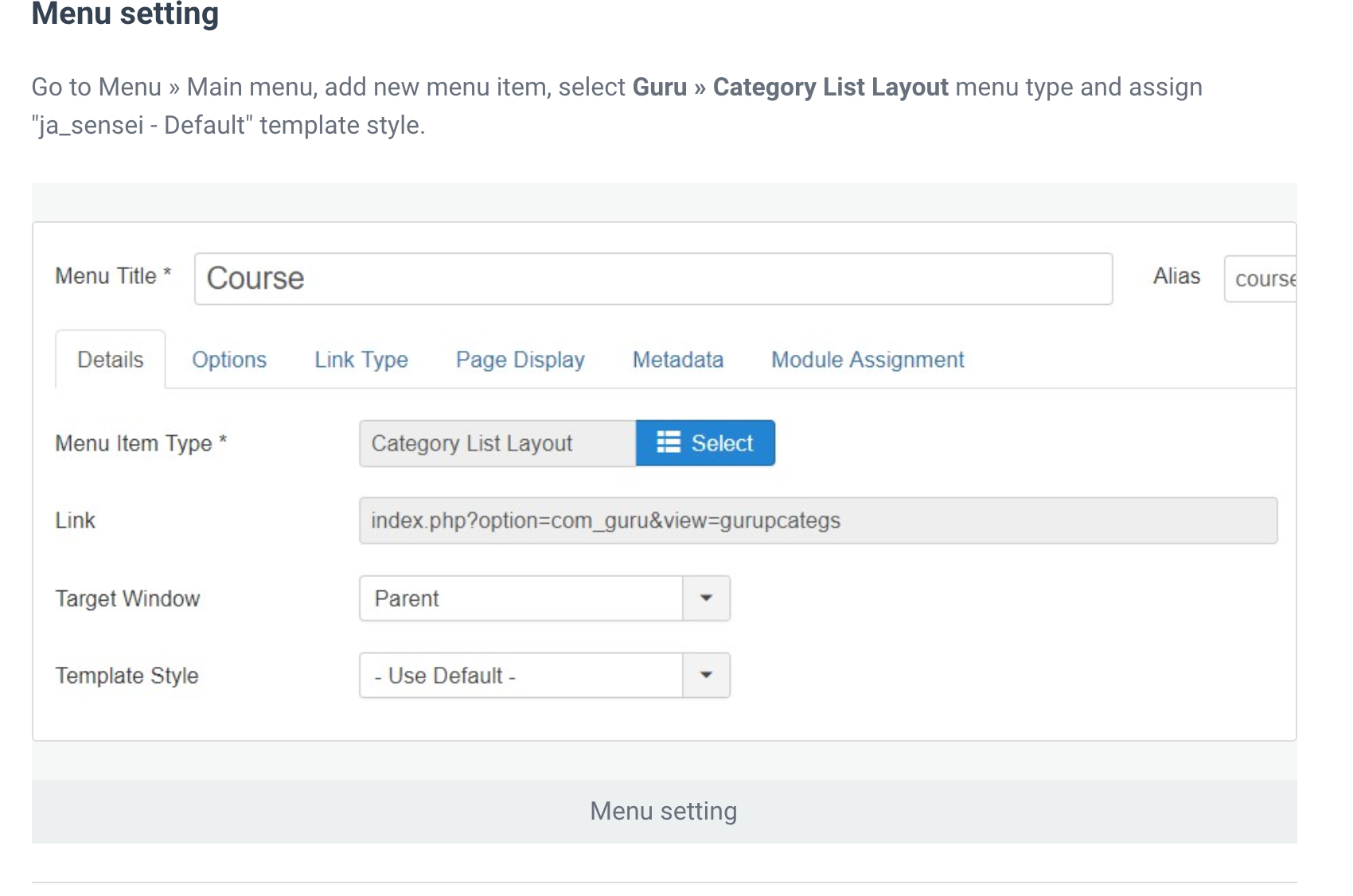Open the Options tab

(229, 360)
